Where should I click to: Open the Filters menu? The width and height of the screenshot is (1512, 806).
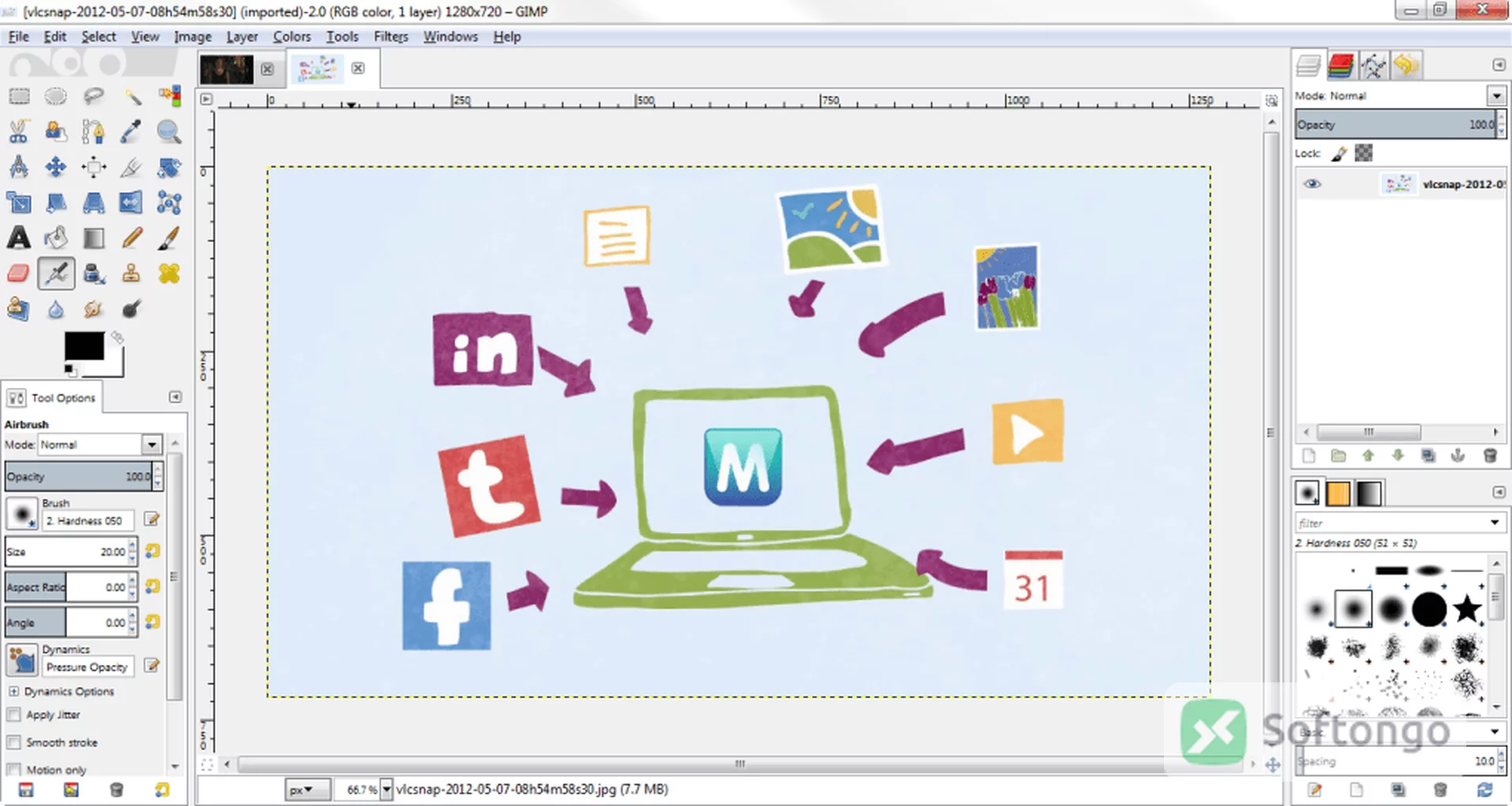[x=391, y=37]
